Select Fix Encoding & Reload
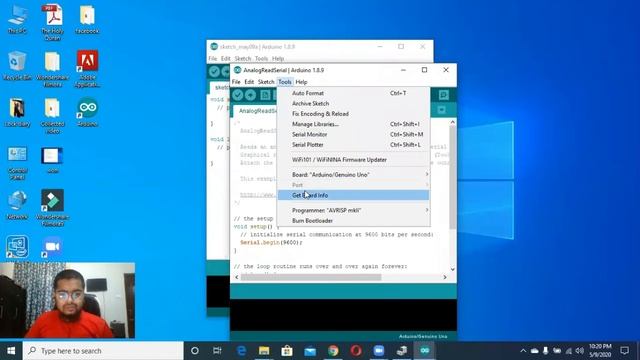 click(353, 113)
